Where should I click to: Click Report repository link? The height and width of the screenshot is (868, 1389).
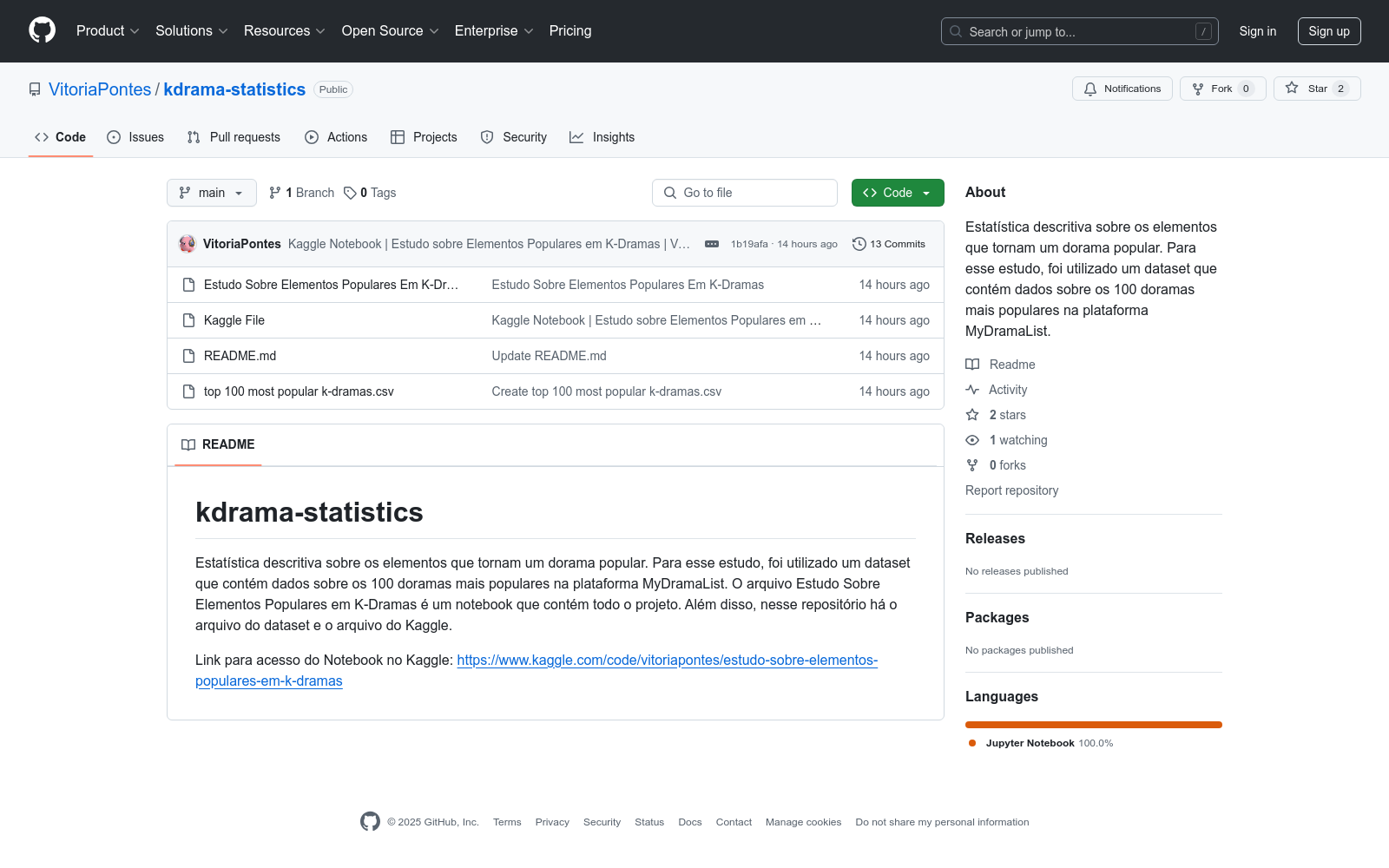(1011, 490)
